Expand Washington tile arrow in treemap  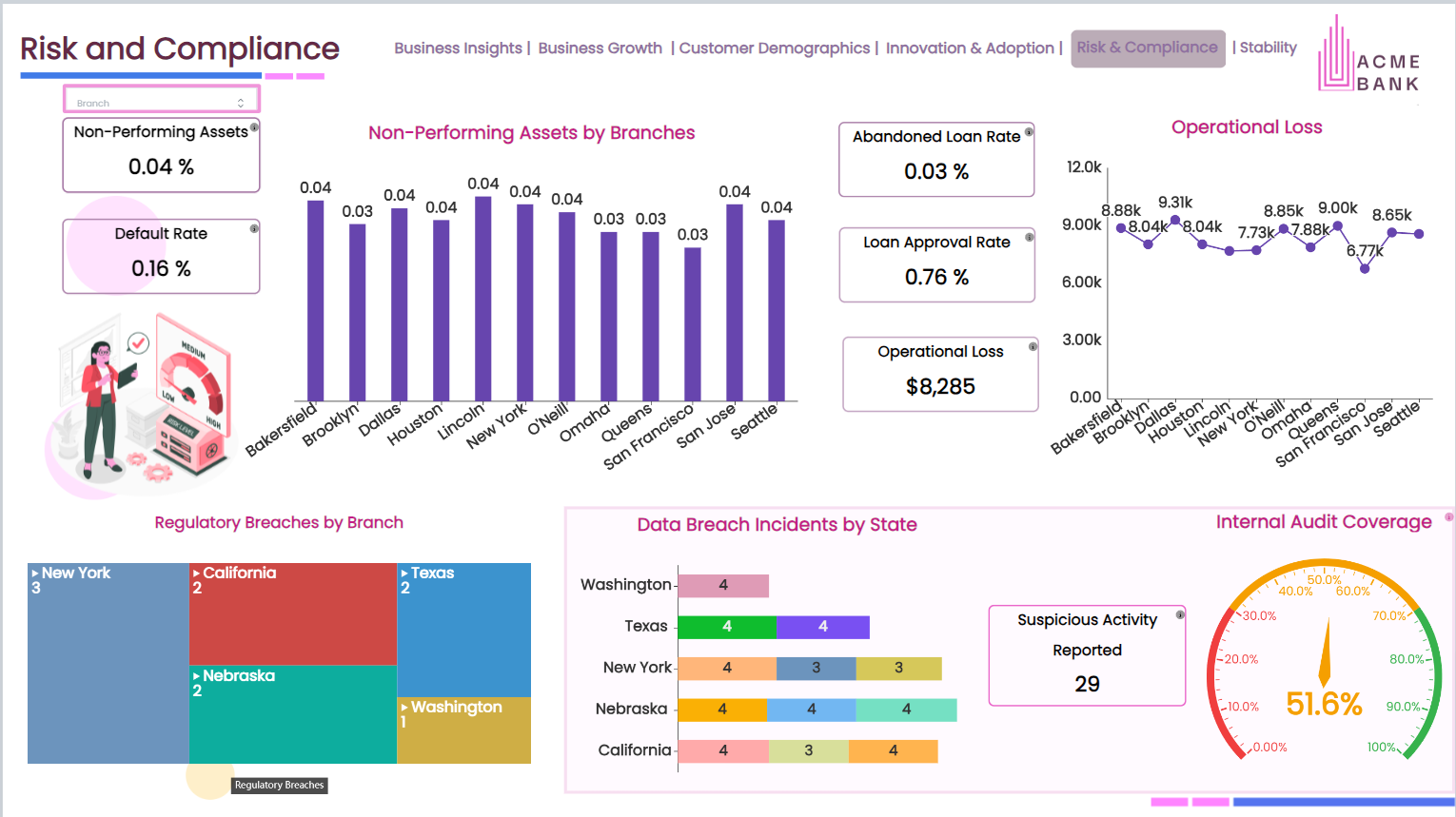click(x=404, y=708)
